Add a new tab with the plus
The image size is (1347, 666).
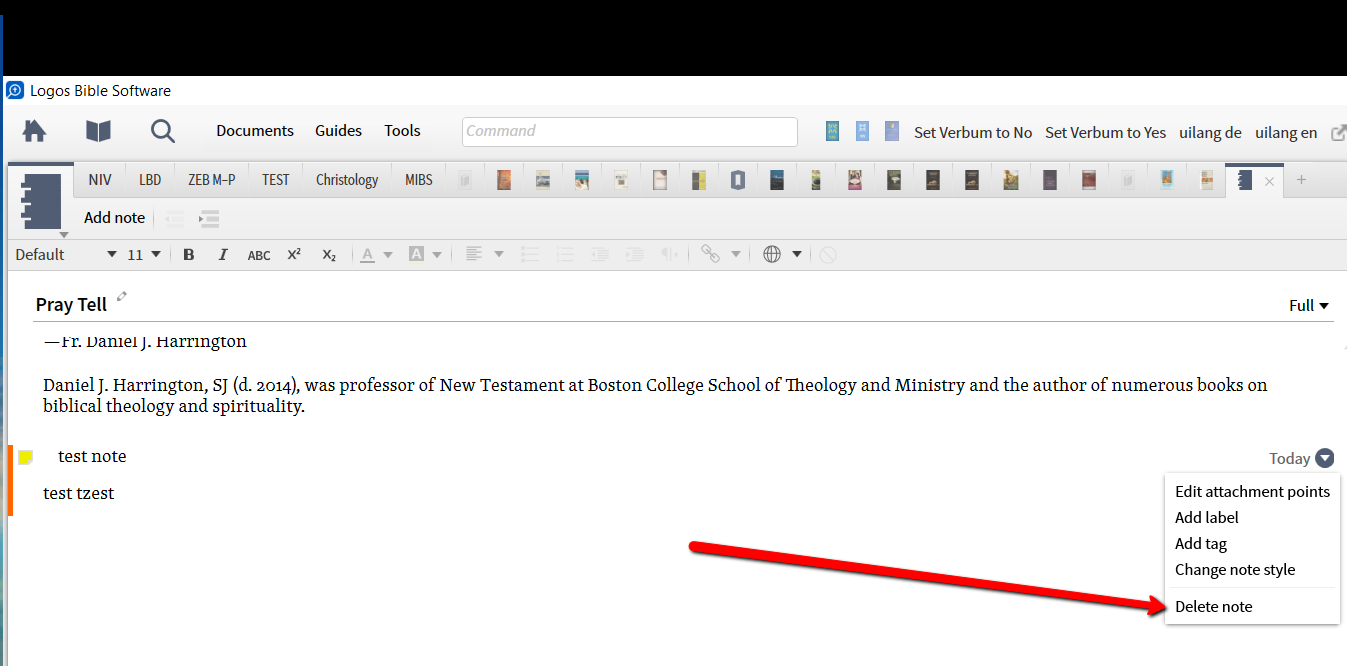pyautogui.click(x=1301, y=180)
